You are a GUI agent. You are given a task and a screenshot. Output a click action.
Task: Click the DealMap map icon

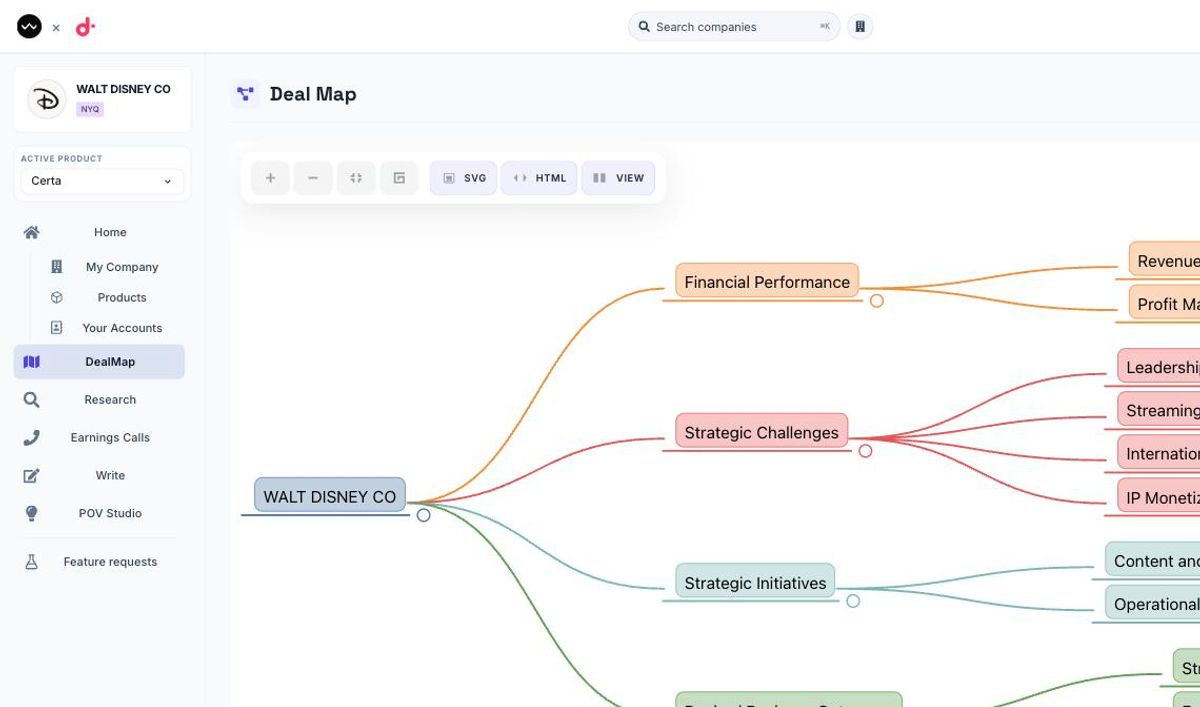point(31,362)
